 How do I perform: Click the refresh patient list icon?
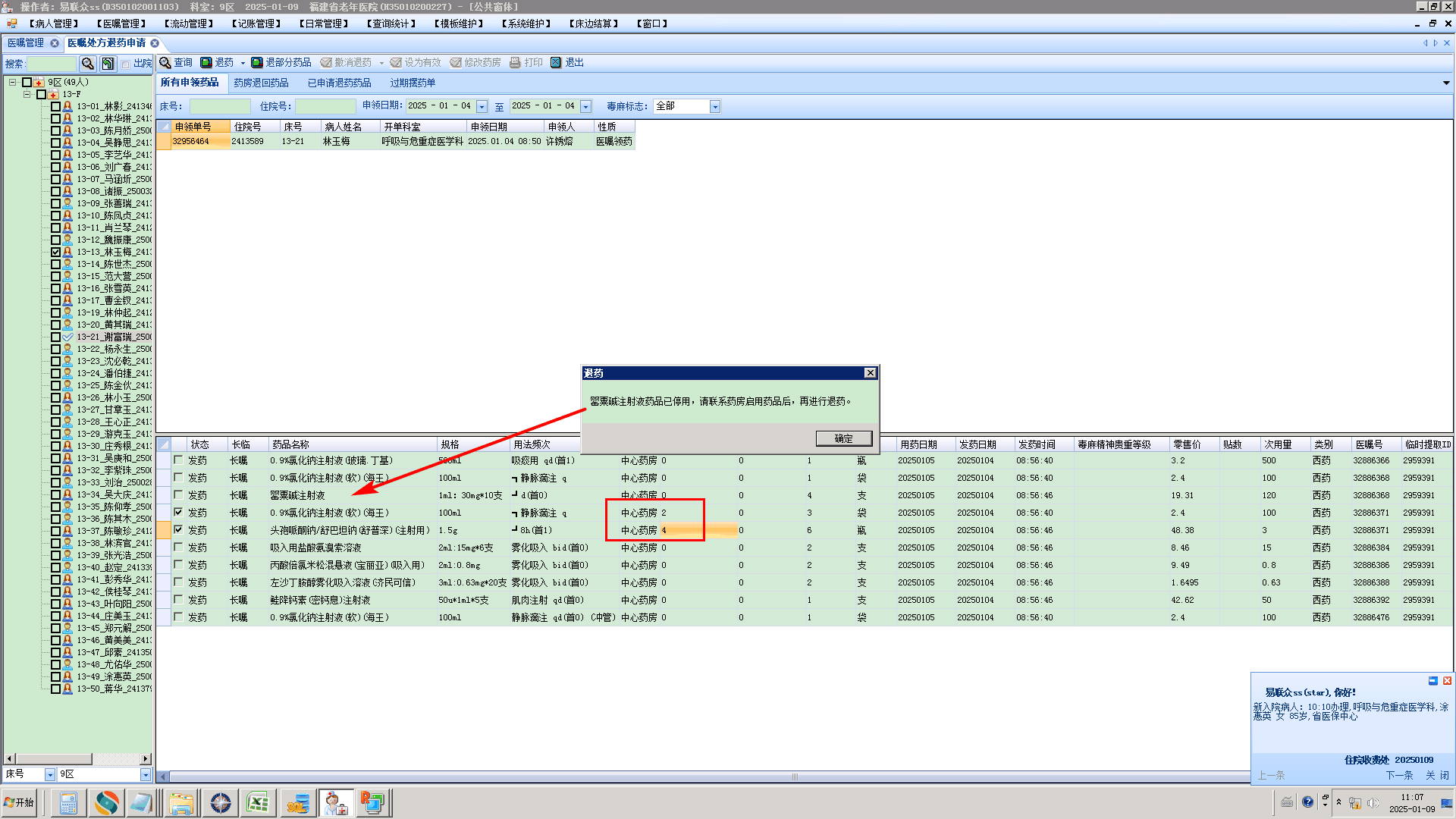[x=108, y=64]
